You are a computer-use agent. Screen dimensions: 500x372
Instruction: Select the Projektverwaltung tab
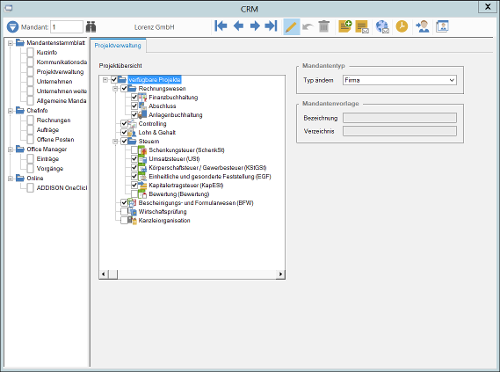pos(118,46)
